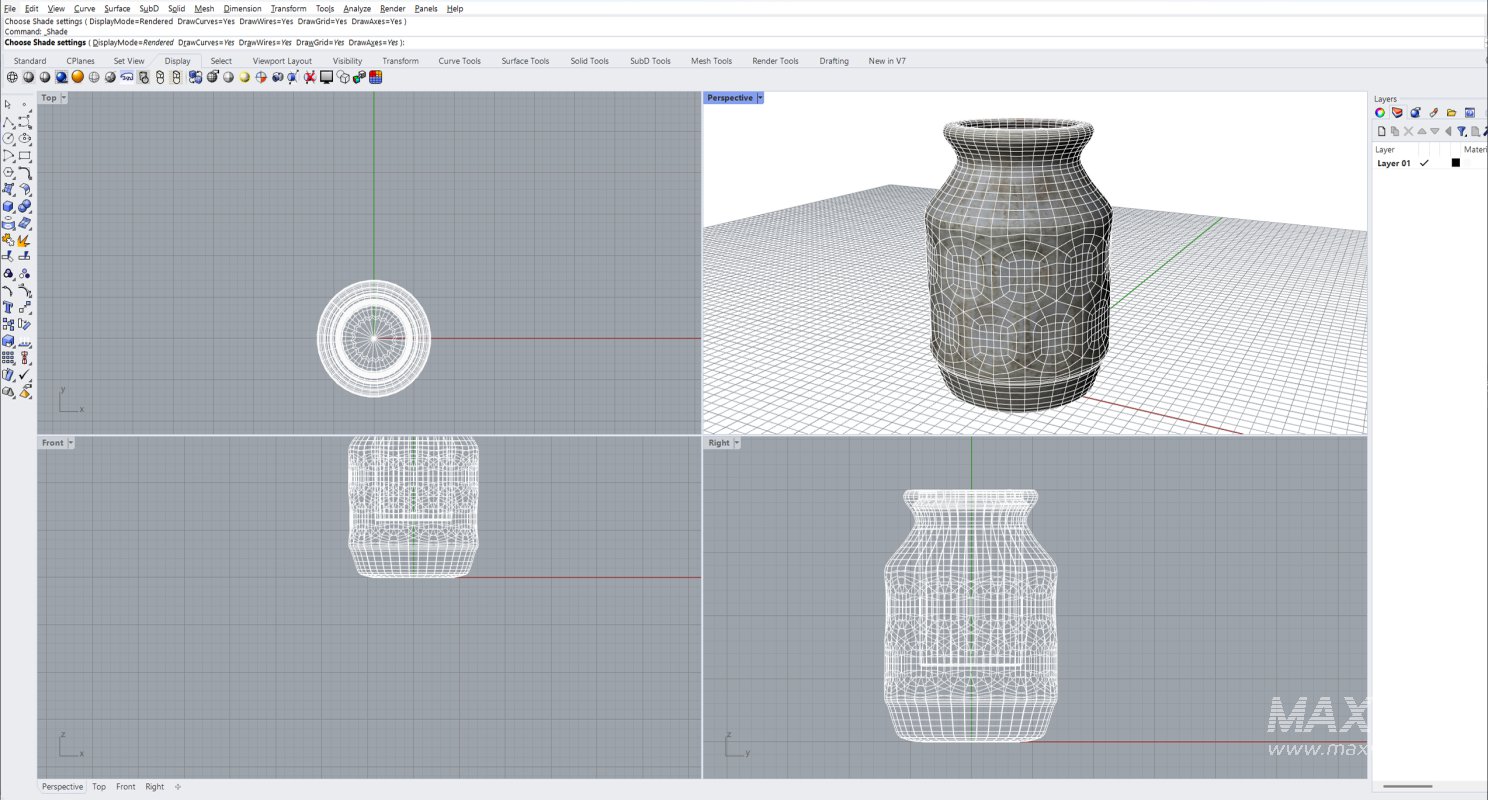Delete the selected layer
This screenshot has height=800, width=1488.
(x=1409, y=131)
